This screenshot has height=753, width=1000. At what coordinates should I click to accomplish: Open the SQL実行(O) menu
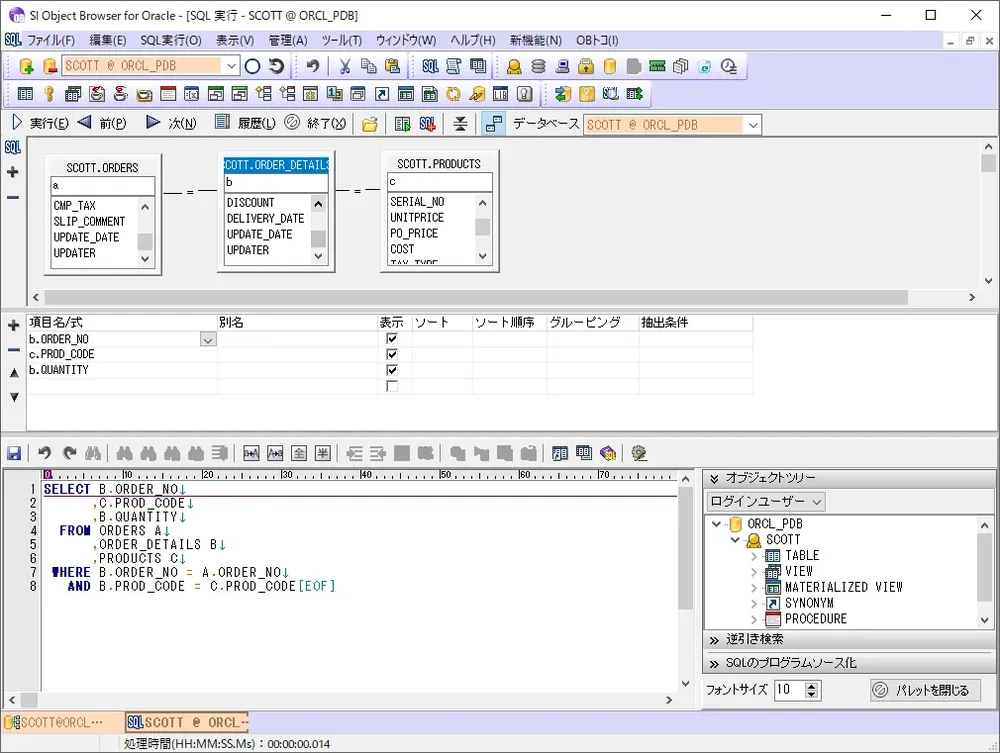click(x=171, y=40)
